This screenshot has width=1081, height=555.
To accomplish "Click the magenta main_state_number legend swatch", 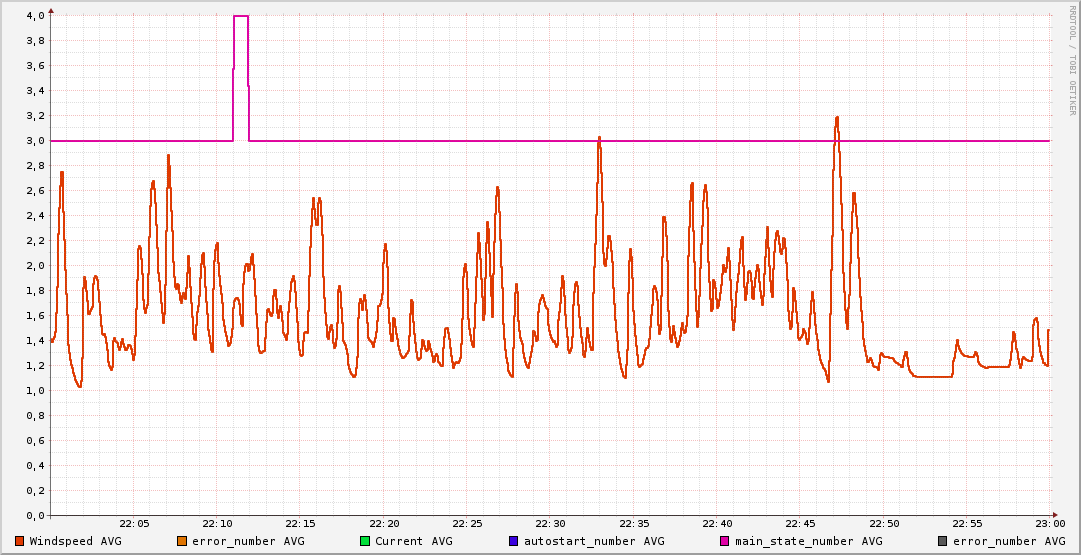I will [x=725, y=541].
